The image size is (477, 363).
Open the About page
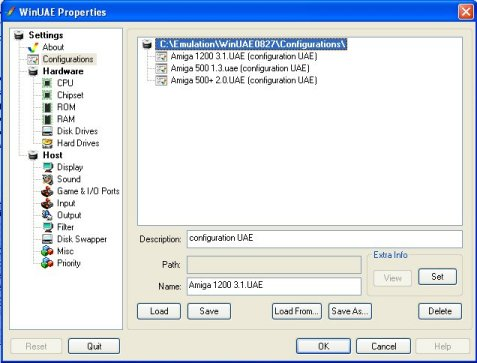point(53,47)
